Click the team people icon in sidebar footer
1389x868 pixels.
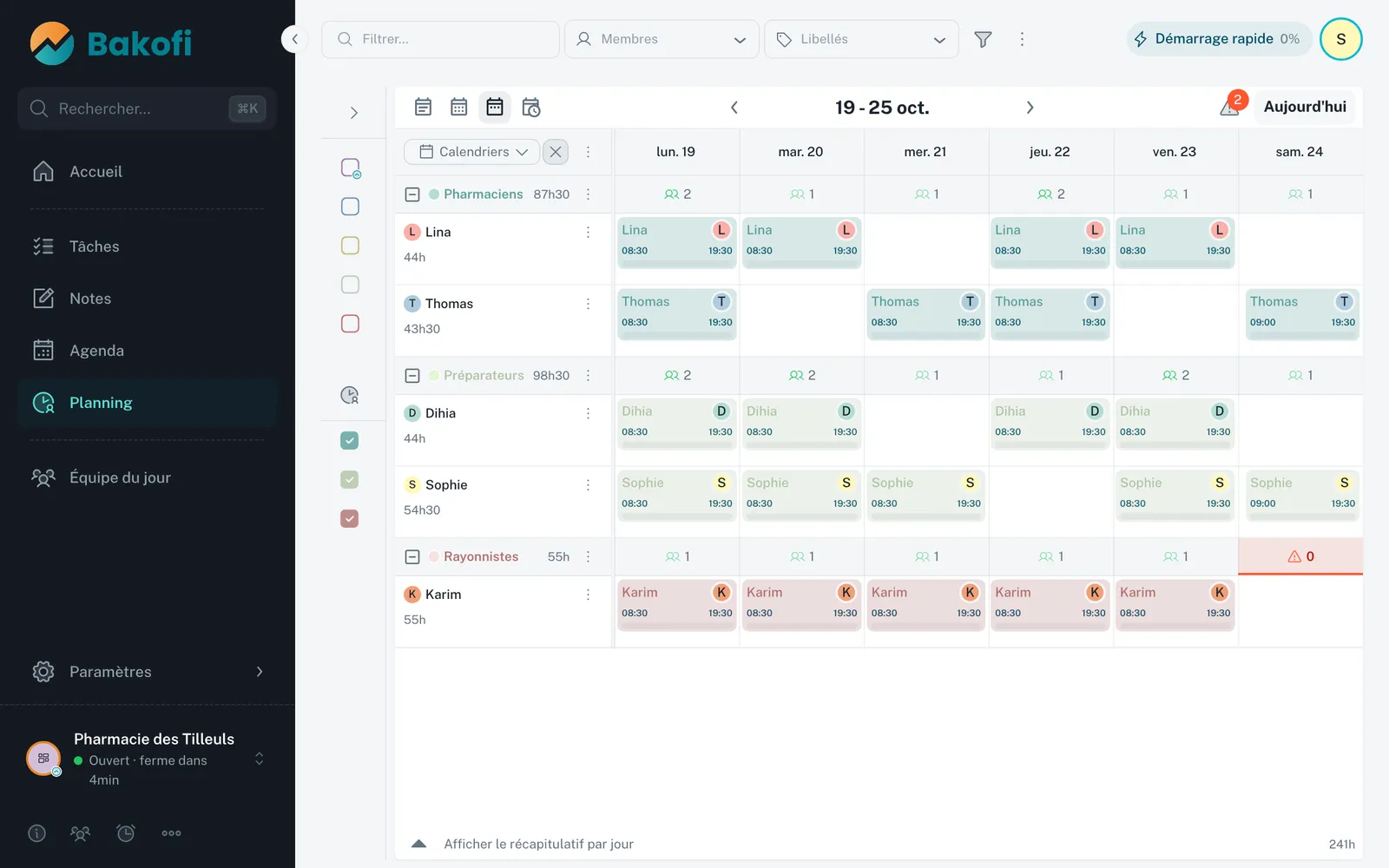[x=80, y=833]
